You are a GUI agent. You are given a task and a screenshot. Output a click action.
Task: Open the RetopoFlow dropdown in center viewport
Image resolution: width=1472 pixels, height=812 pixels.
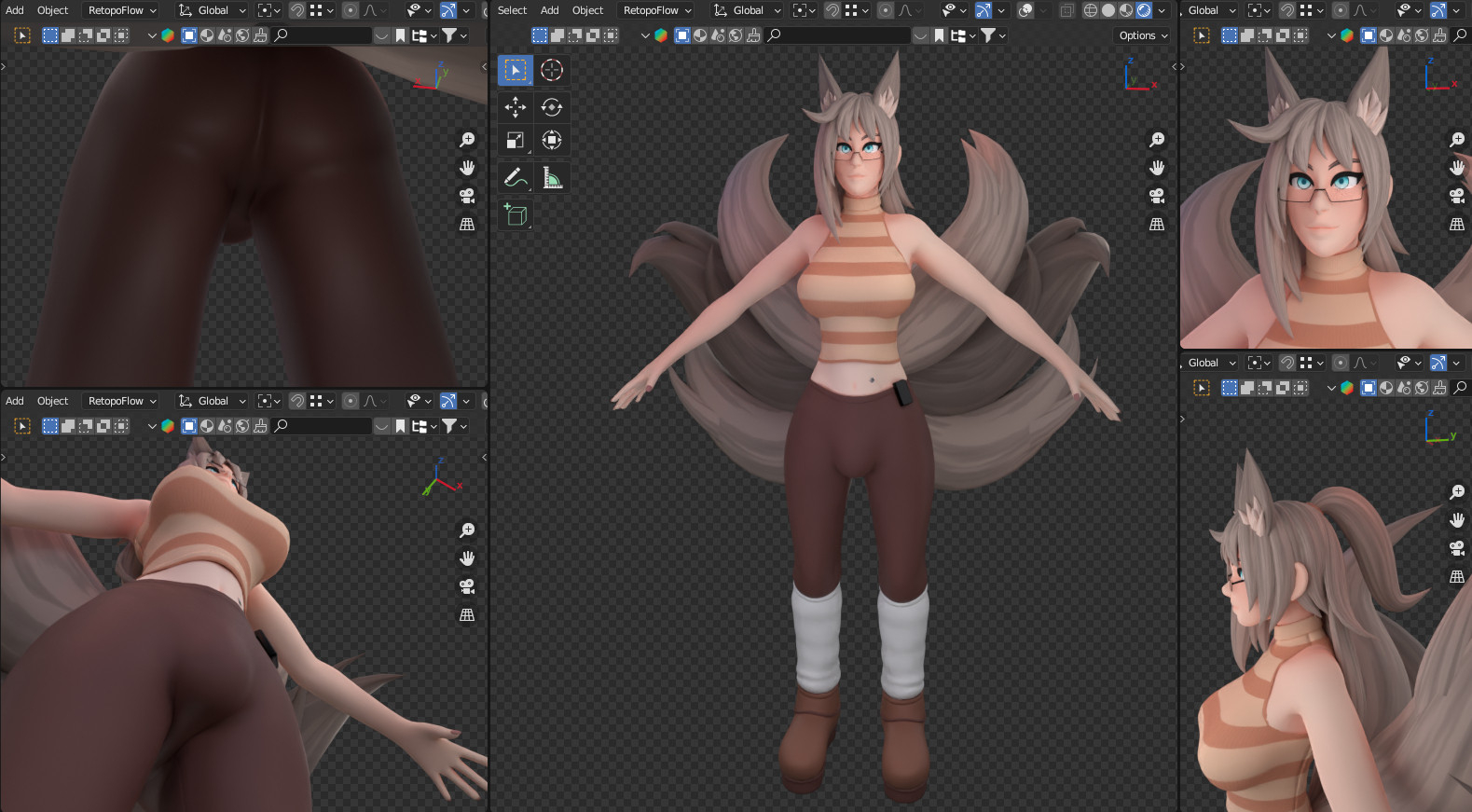657,10
